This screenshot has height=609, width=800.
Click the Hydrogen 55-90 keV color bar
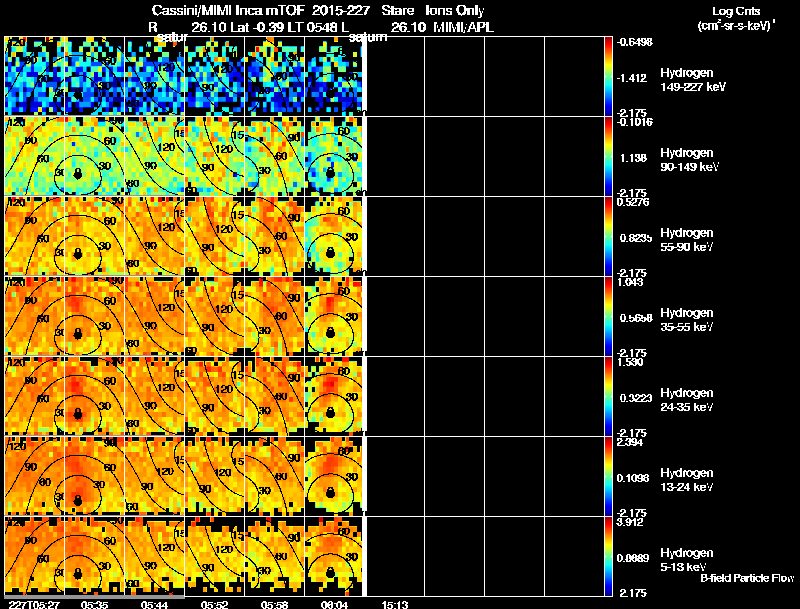pos(608,236)
